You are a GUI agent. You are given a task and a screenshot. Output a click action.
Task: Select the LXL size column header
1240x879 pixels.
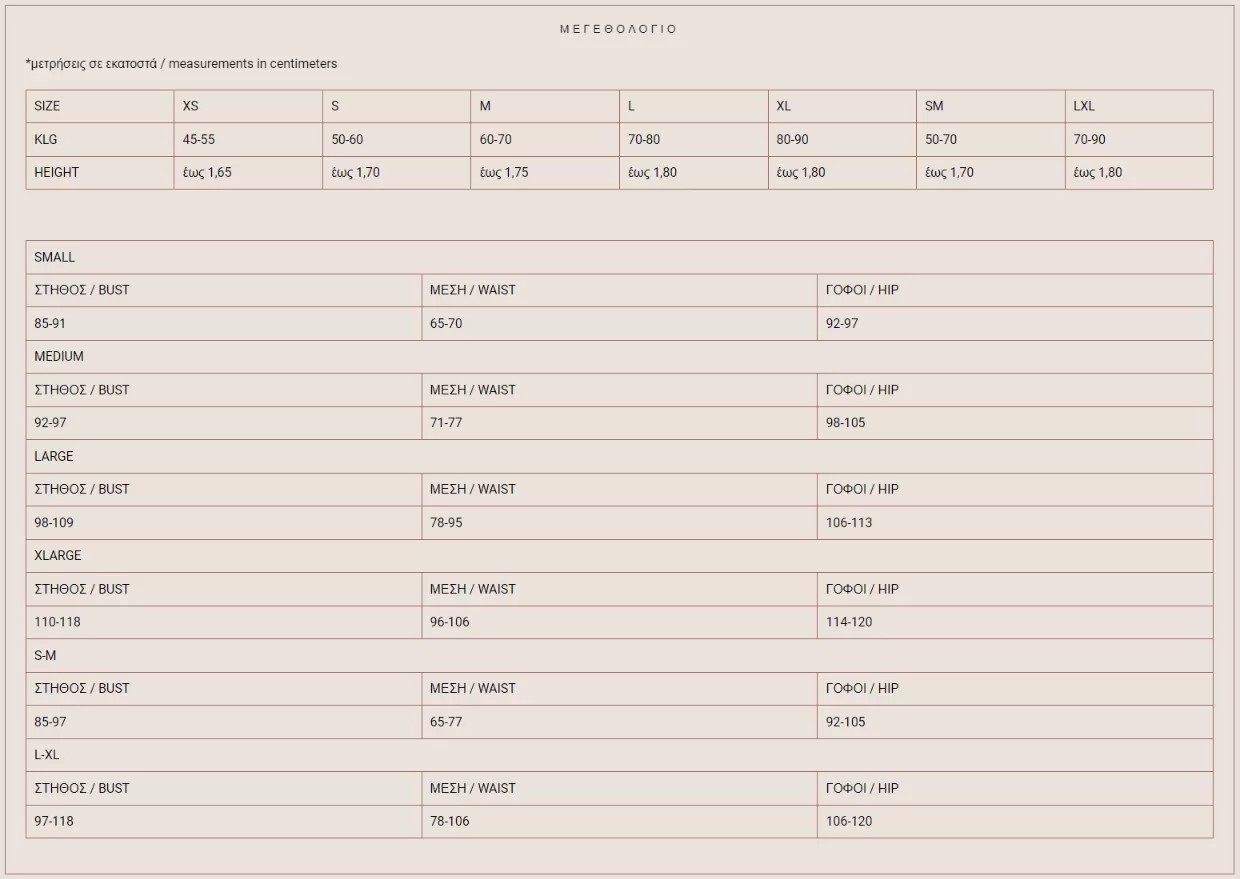(1084, 106)
